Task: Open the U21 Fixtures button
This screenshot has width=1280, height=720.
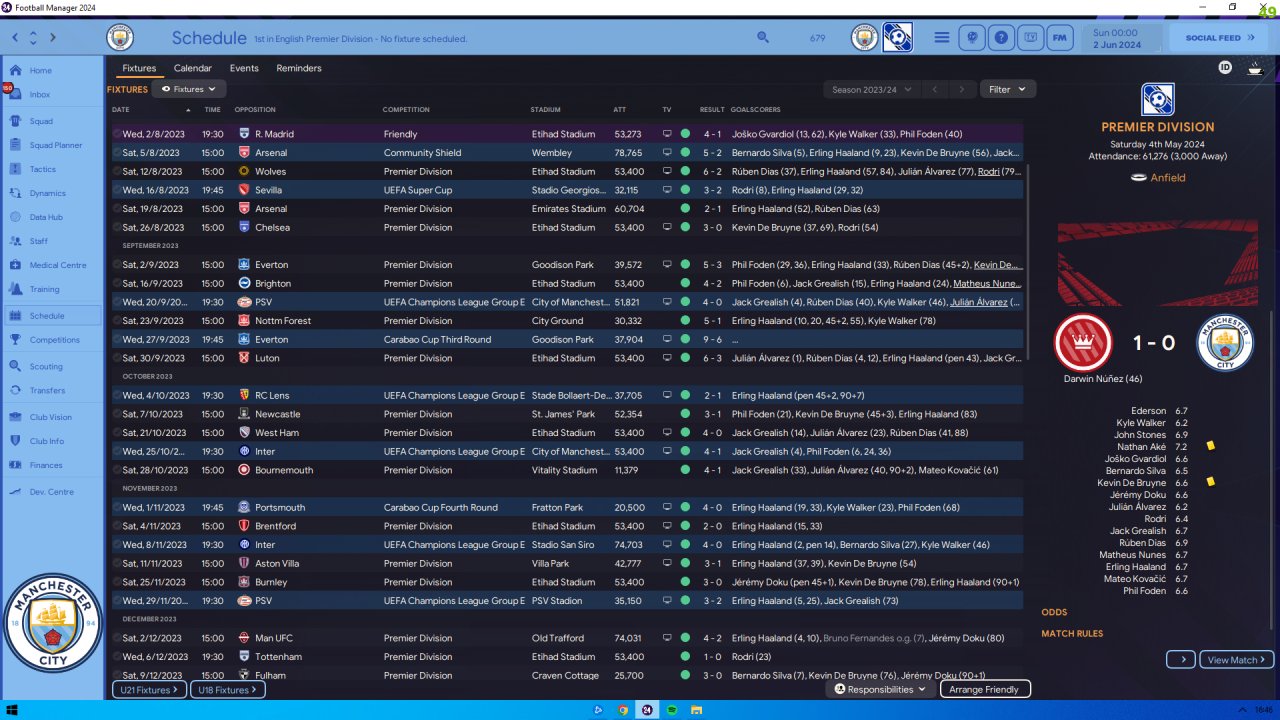Action: pos(148,690)
